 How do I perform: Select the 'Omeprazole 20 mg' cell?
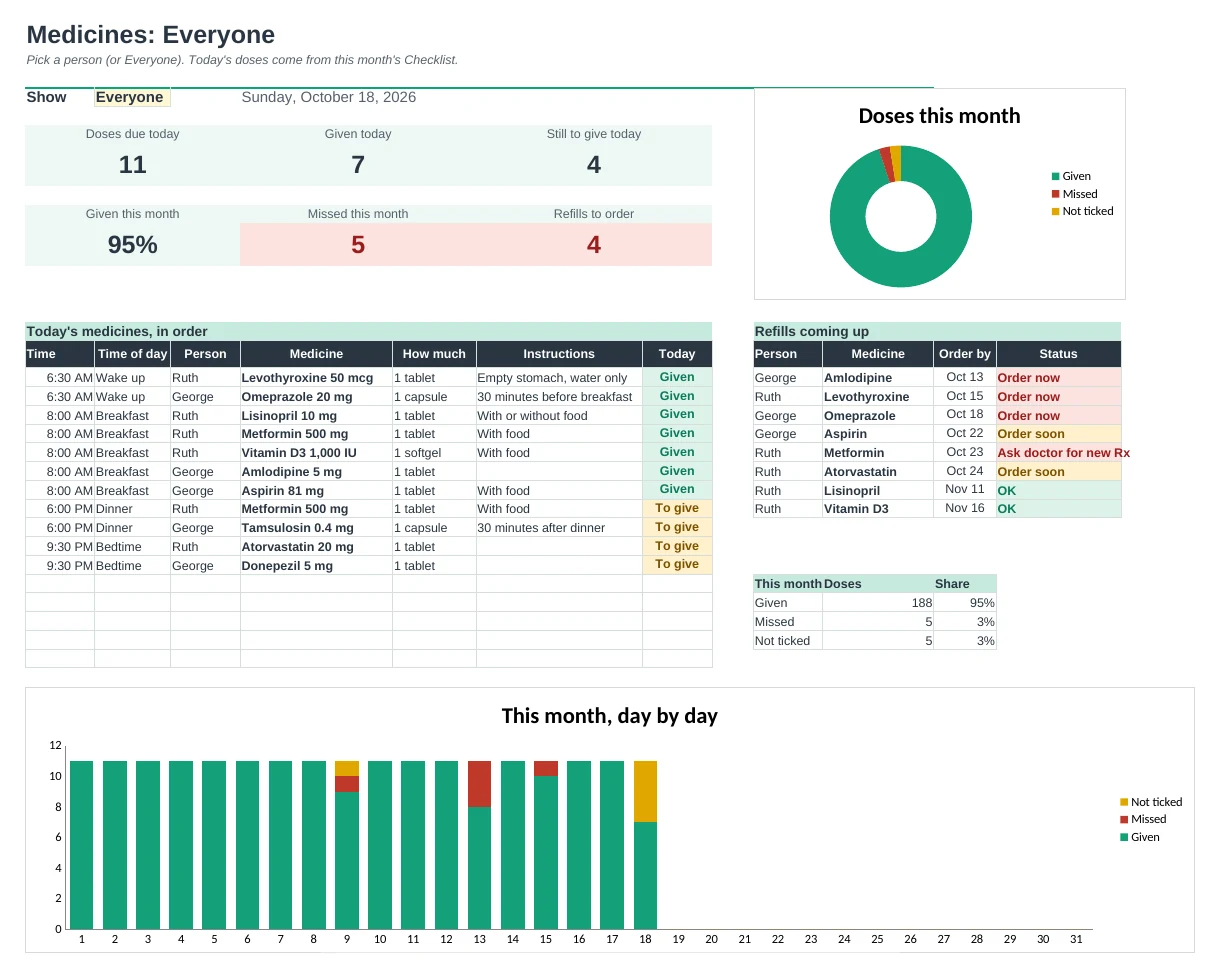(316, 397)
